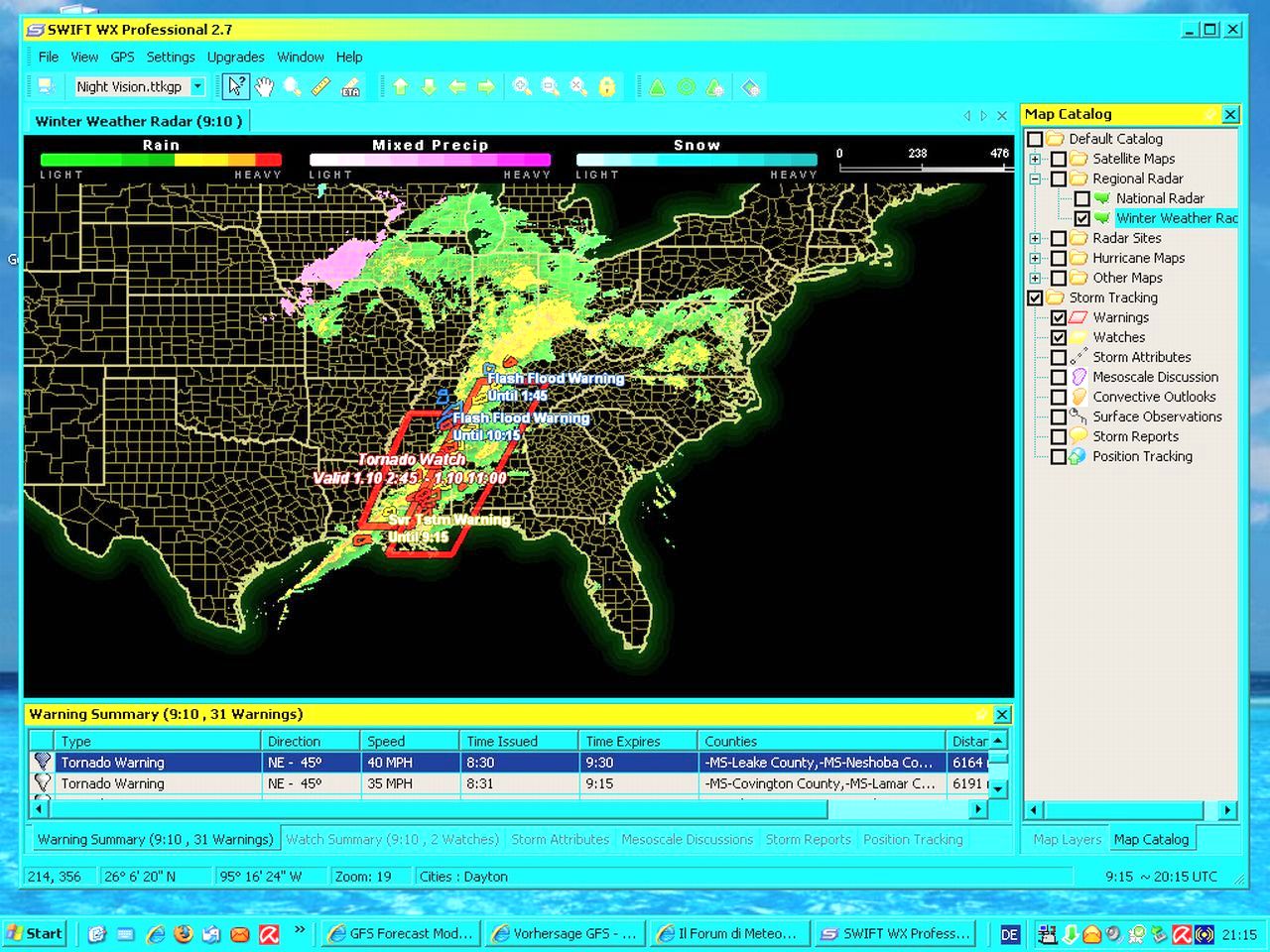Enable the Storm Attributes checkbox

point(1059,357)
